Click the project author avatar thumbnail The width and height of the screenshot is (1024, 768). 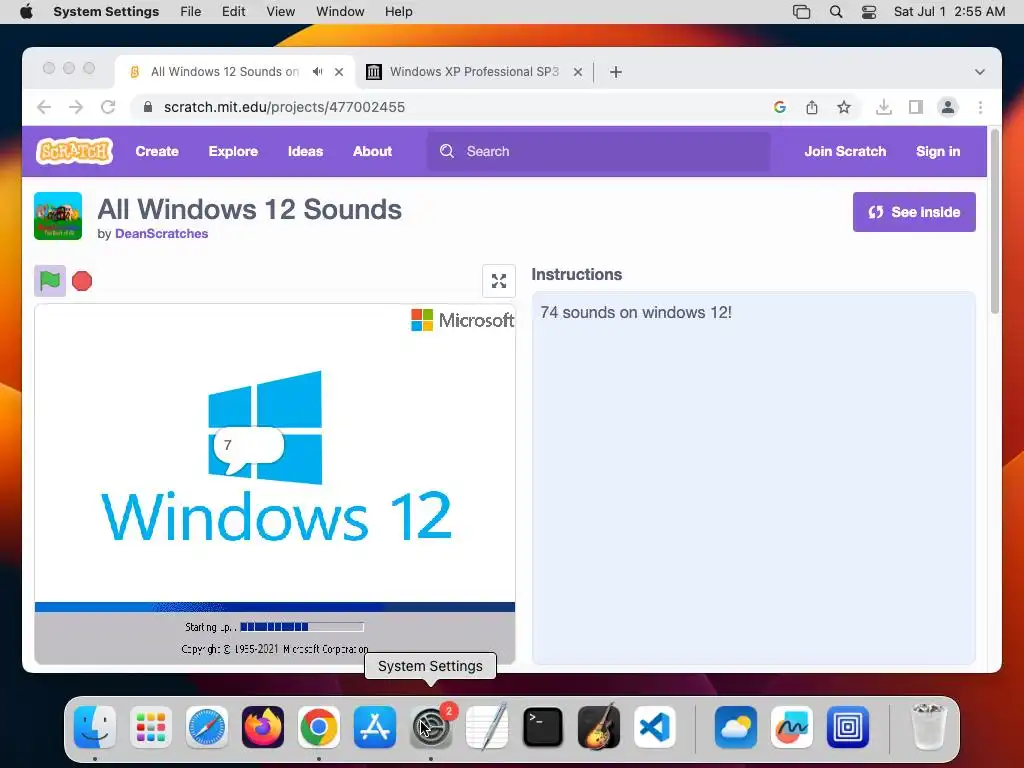[58, 216]
